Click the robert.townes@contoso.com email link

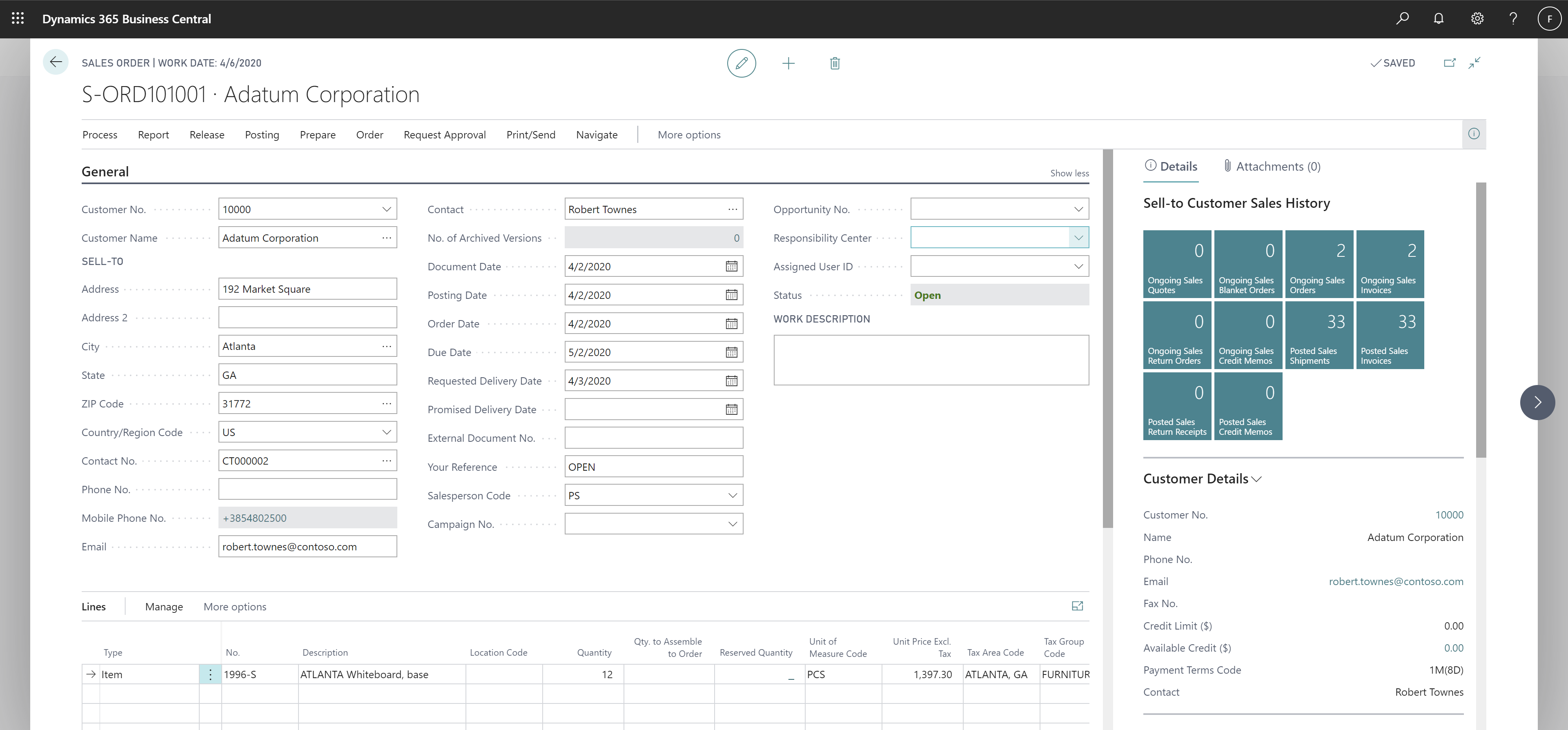click(x=1395, y=581)
